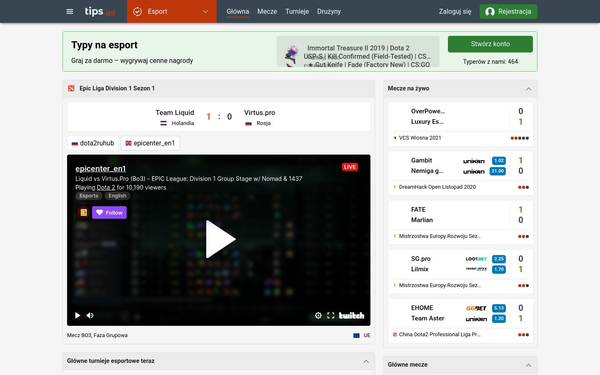Click the Rejestracja button
The height and width of the screenshot is (375, 600).
click(508, 11)
